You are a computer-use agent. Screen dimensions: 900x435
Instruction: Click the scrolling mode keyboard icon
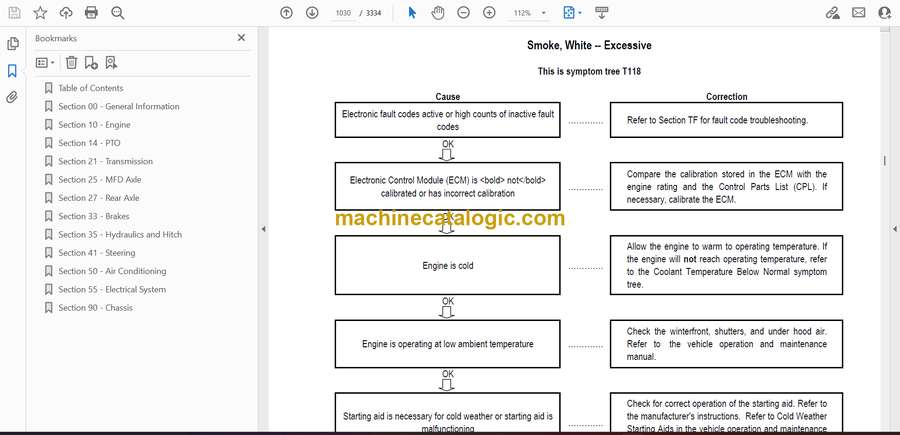point(602,13)
